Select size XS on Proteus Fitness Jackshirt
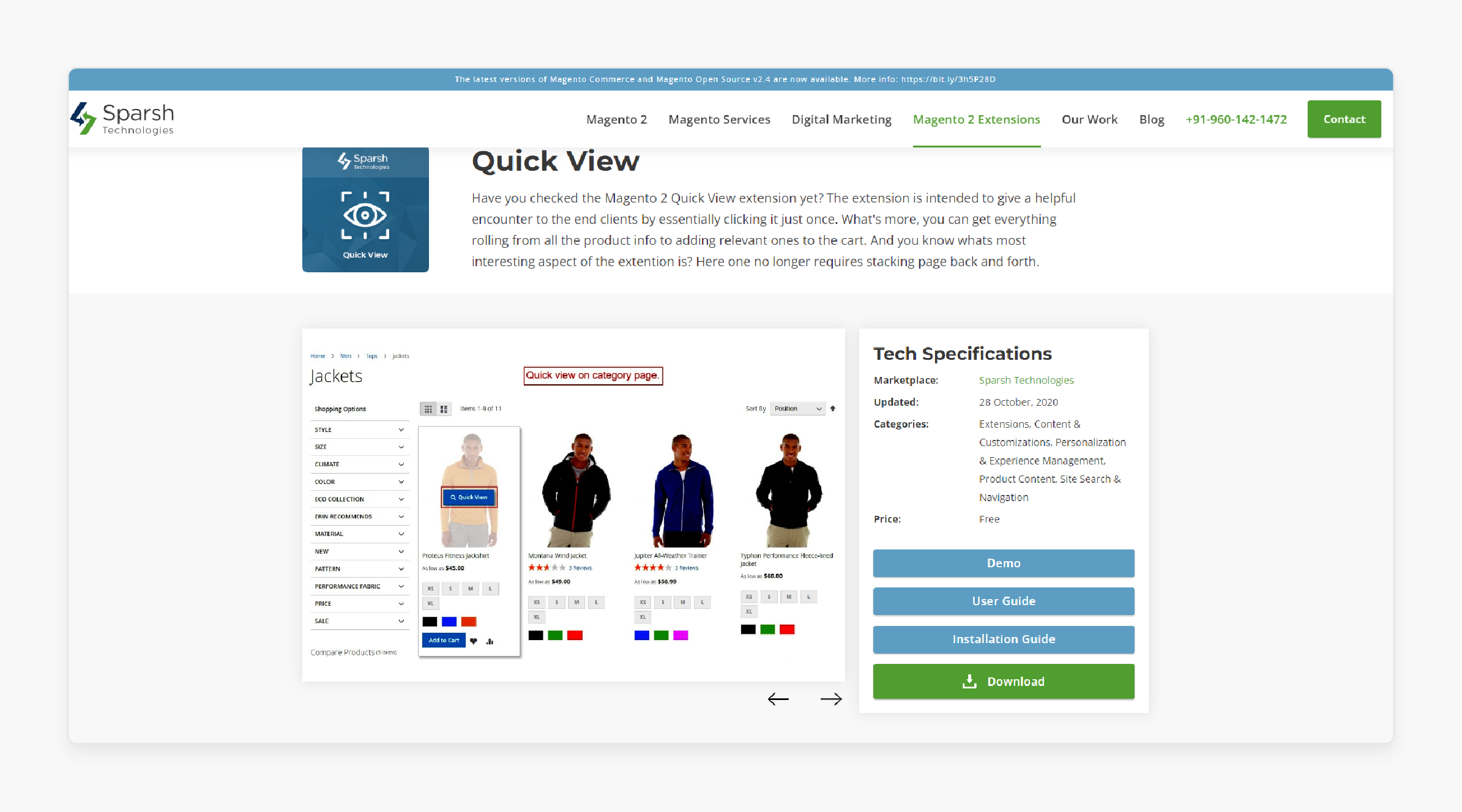This screenshot has width=1462, height=812. click(431, 589)
